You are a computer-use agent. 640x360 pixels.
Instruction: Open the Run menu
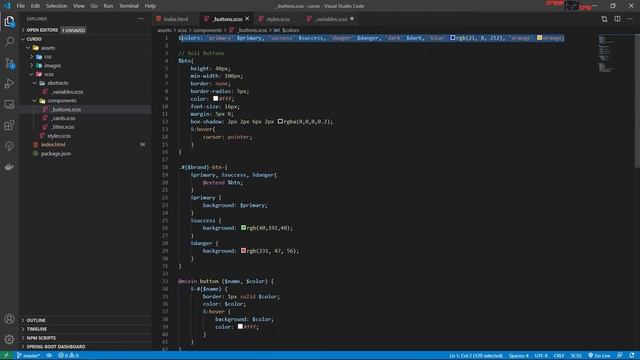pos(108,6)
